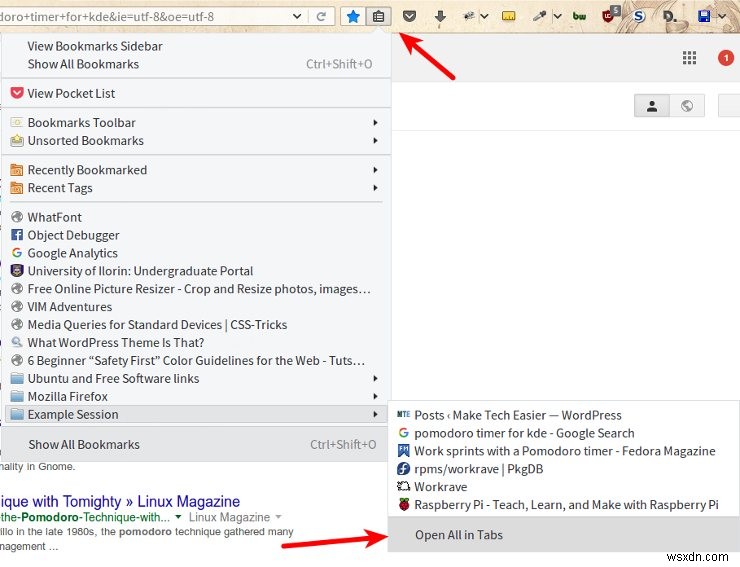Click the floppy disk save session icon

(x=704, y=17)
